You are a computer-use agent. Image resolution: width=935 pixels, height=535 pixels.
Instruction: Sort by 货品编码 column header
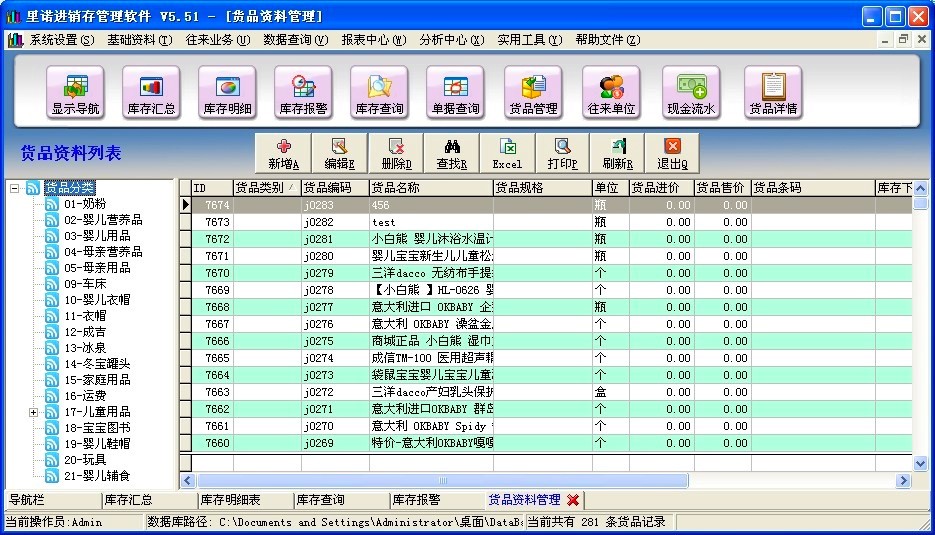(x=335, y=188)
